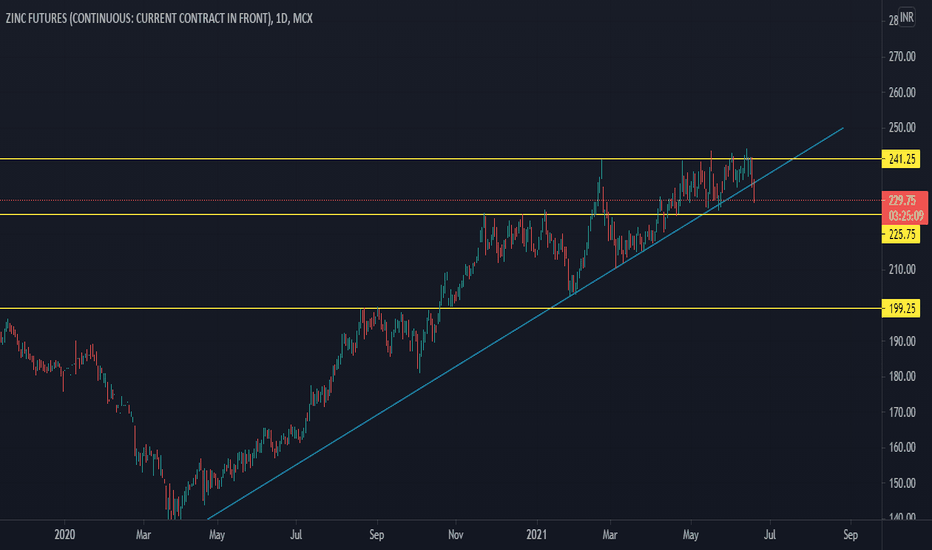Click the countdown timer 03:25:09
The height and width of the screenshot is (550, 932).
(906, 215)
